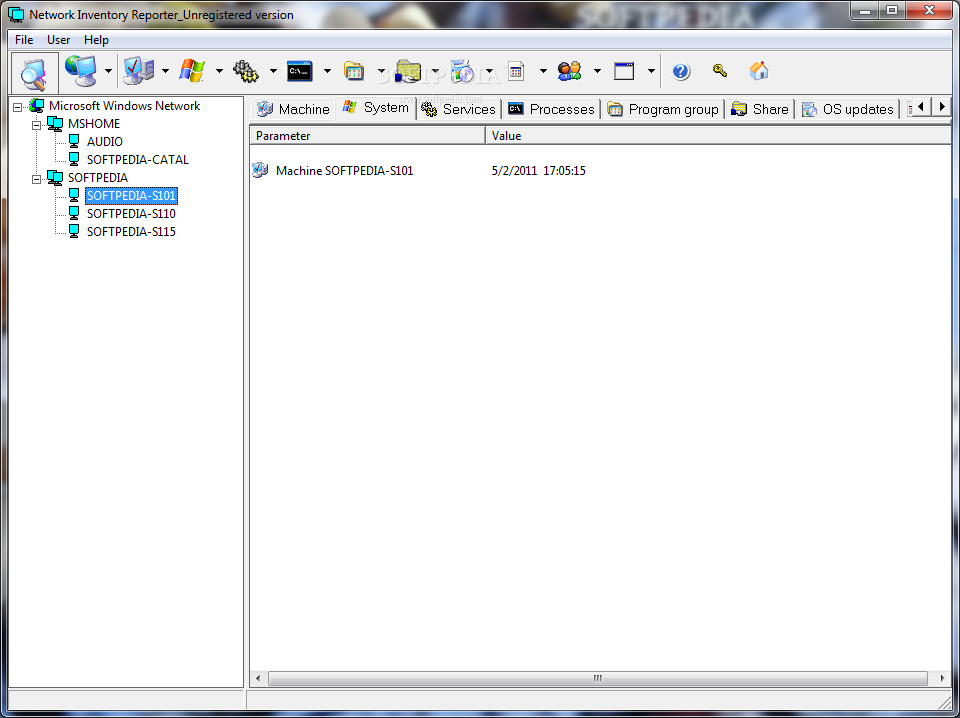Click the program group folder toolbar icon
This screenshot has width=960, height=718.
(x=354, y=71)
